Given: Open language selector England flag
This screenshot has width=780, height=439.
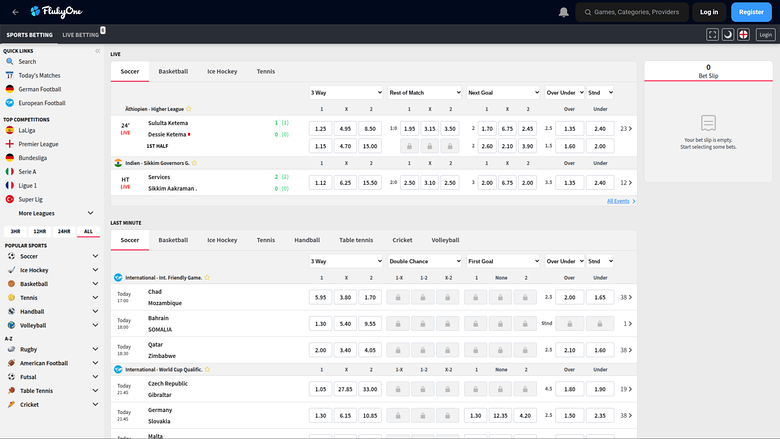Looking at the screenshot, I should coord(743,34).
